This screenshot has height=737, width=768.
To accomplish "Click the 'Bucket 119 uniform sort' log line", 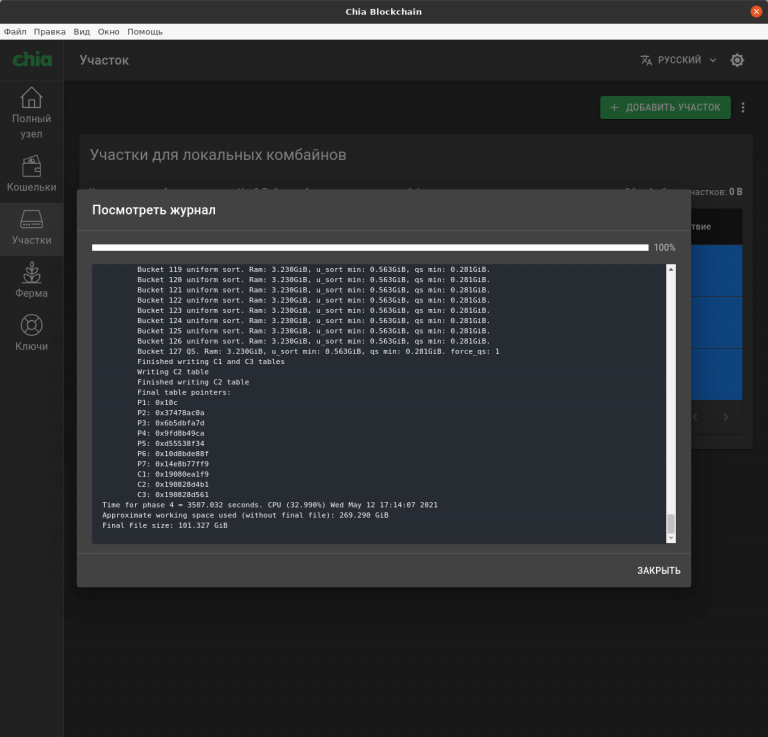I will (313, 269).
